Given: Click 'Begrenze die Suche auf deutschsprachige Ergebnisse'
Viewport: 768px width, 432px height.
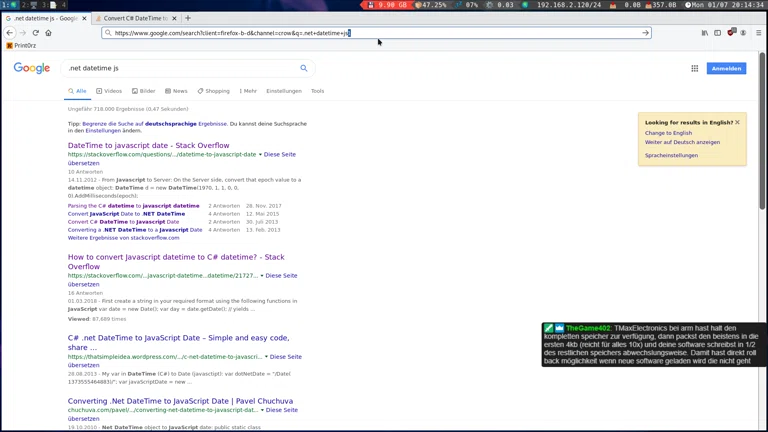Looking at the screenshot, I should pos(155,124).
